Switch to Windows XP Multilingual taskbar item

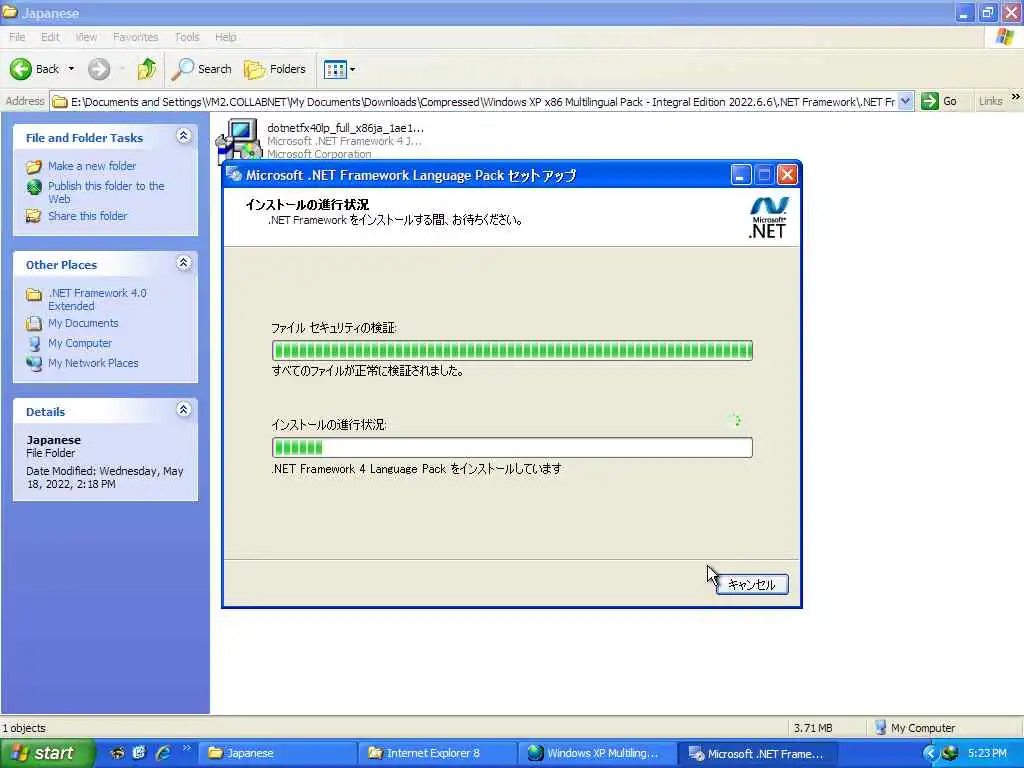tap(596, 753)
